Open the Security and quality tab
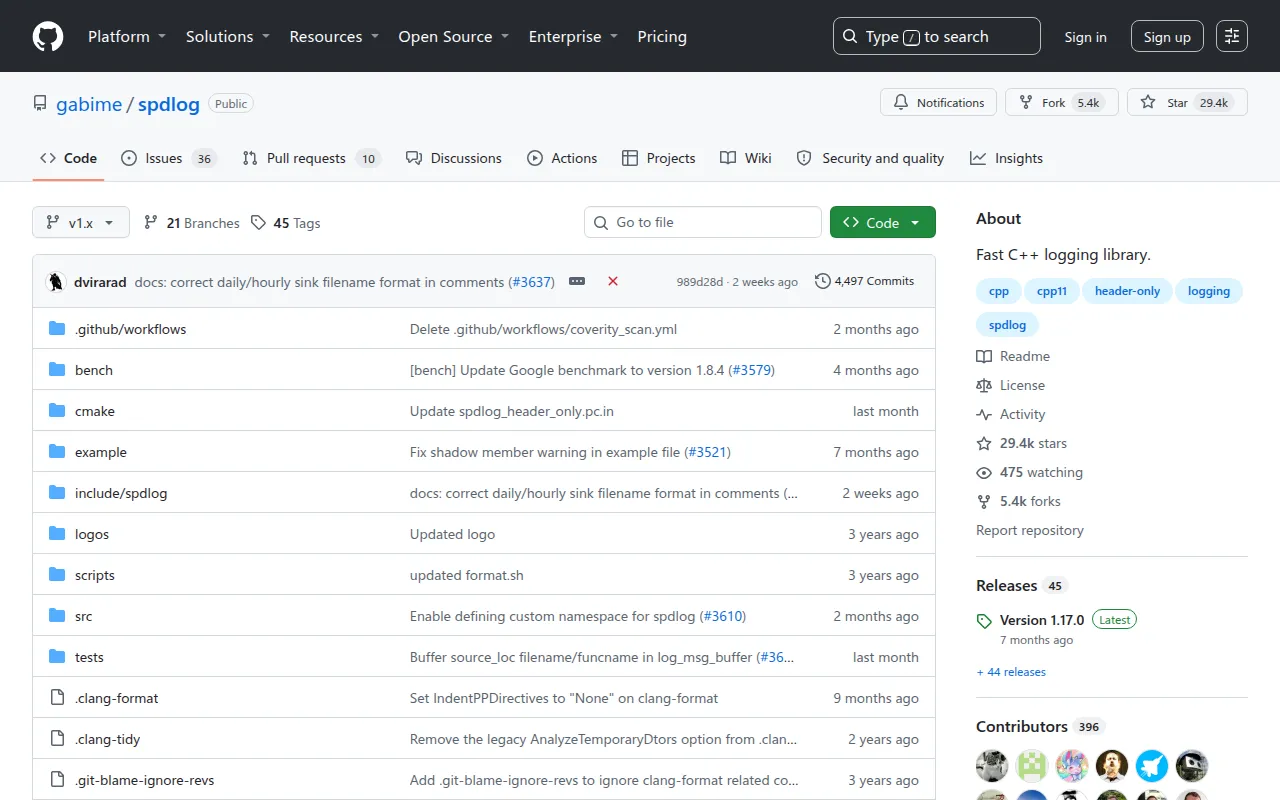Screen dimensions: 1280x800 coord(870,158)
